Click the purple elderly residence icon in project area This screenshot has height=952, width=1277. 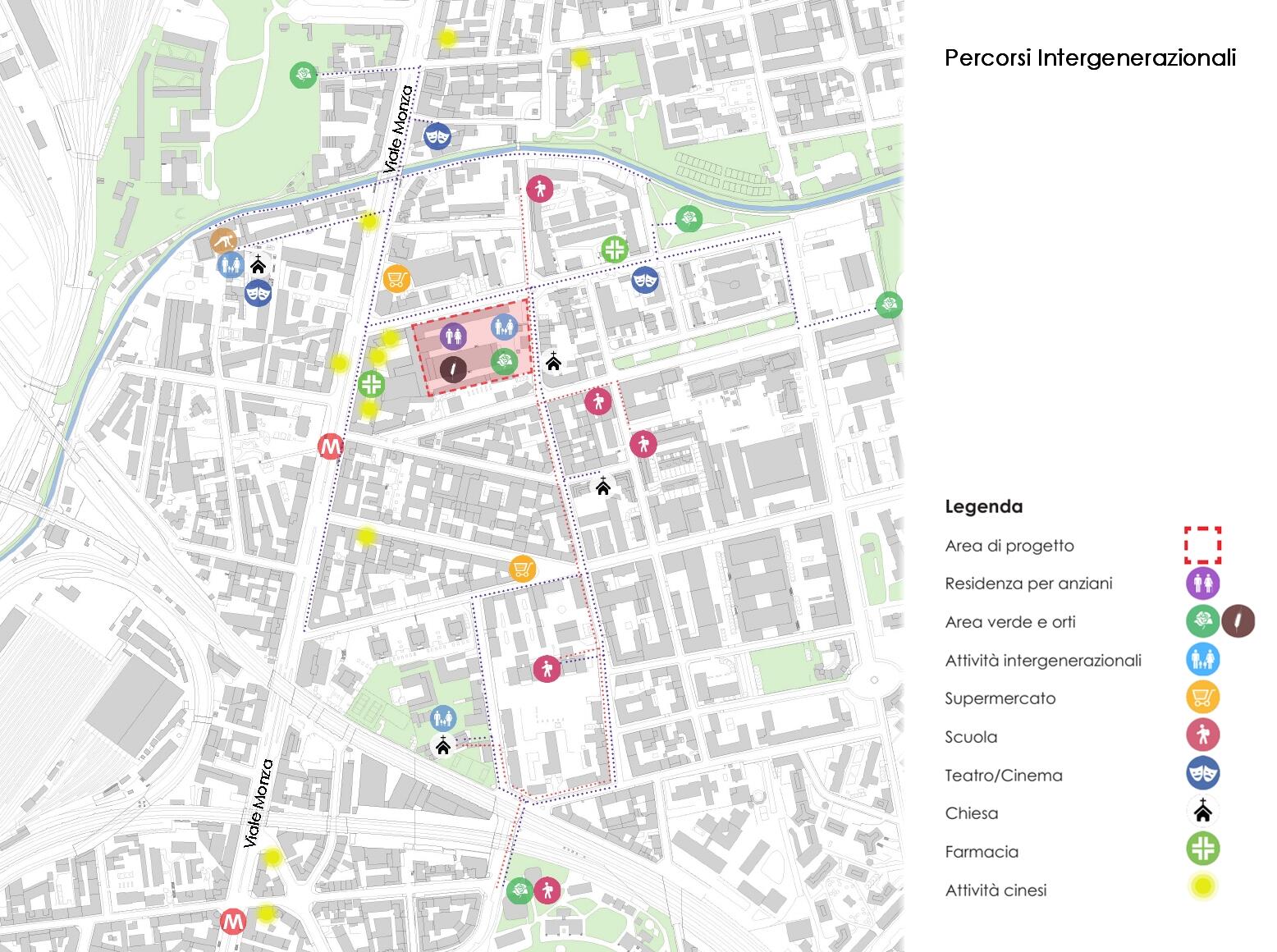[453, 336]
